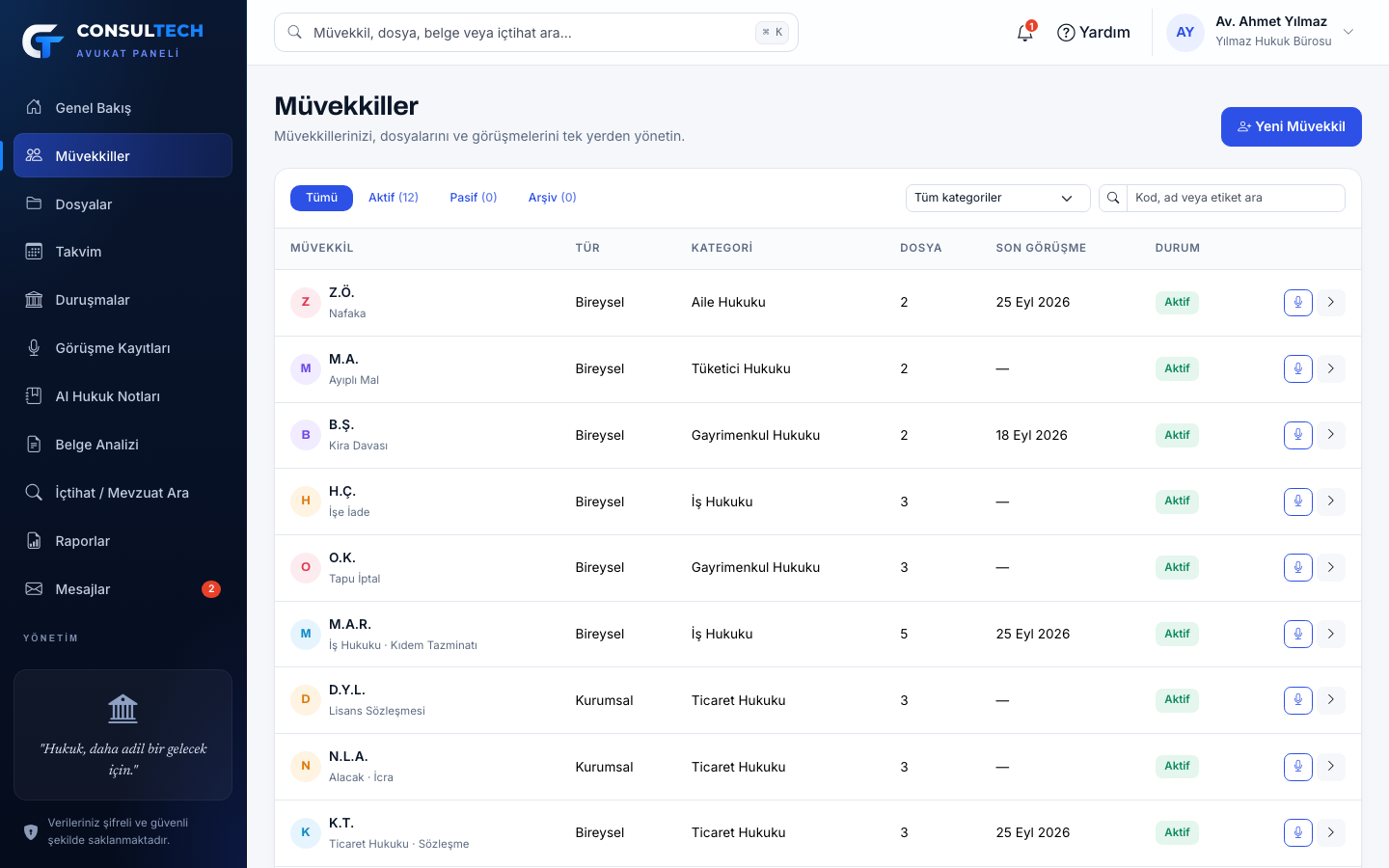Open Raporlar icon in sidebar
The image size is (1389, 868).
[x=34, y=541]
